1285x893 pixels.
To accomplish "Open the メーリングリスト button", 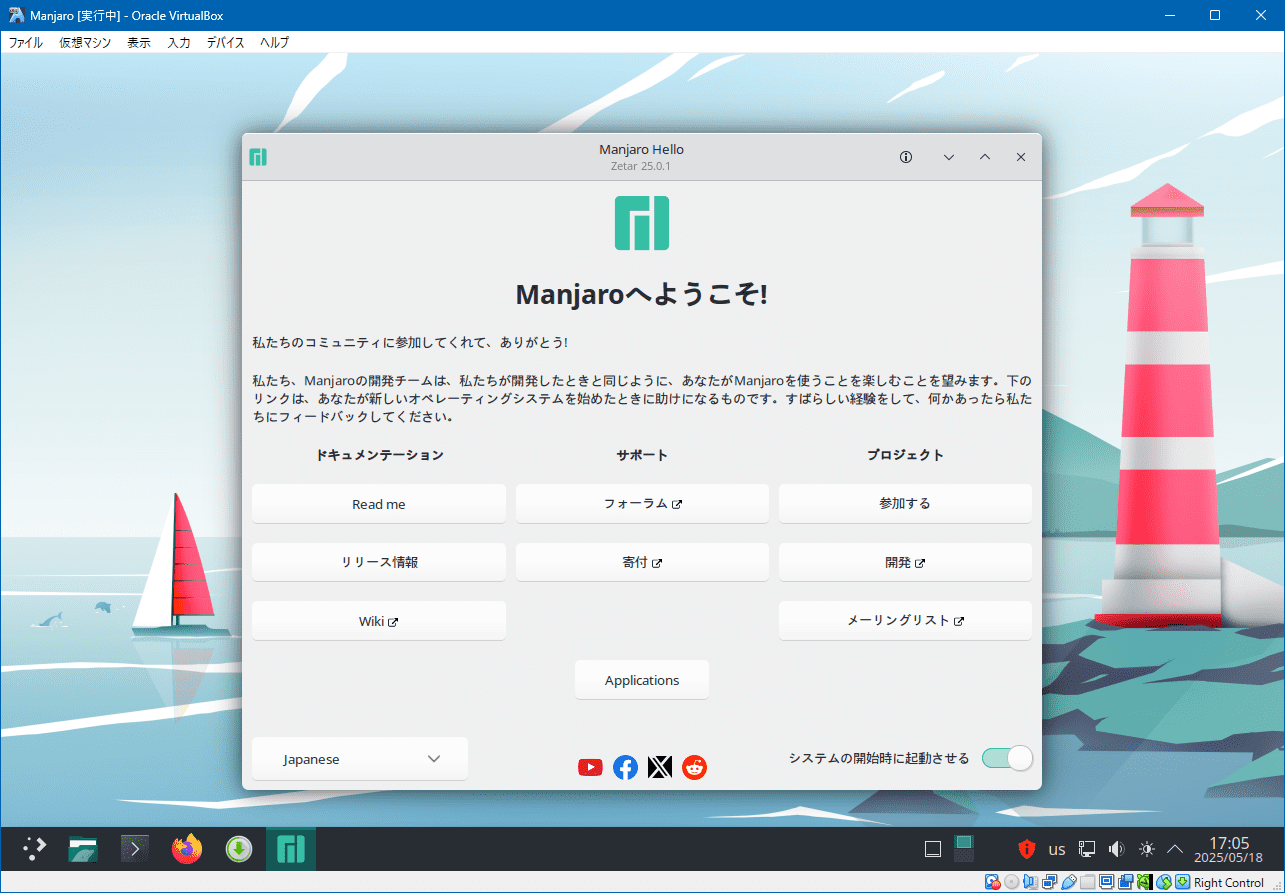I will 905,621.
